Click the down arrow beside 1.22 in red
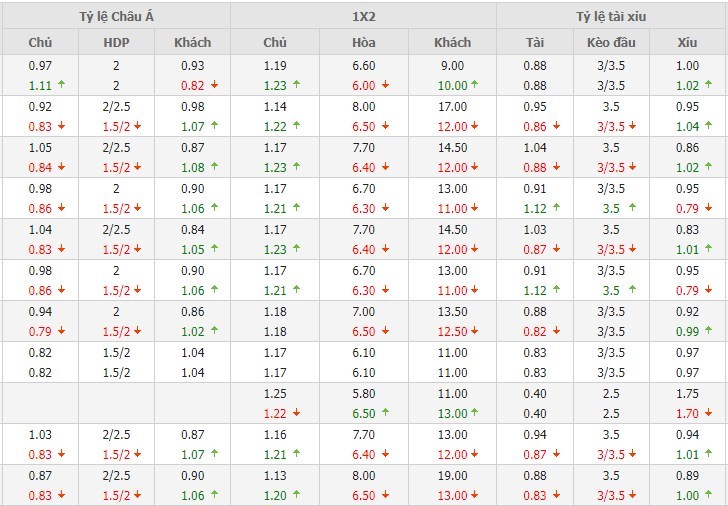 click(x=294, y=413)
